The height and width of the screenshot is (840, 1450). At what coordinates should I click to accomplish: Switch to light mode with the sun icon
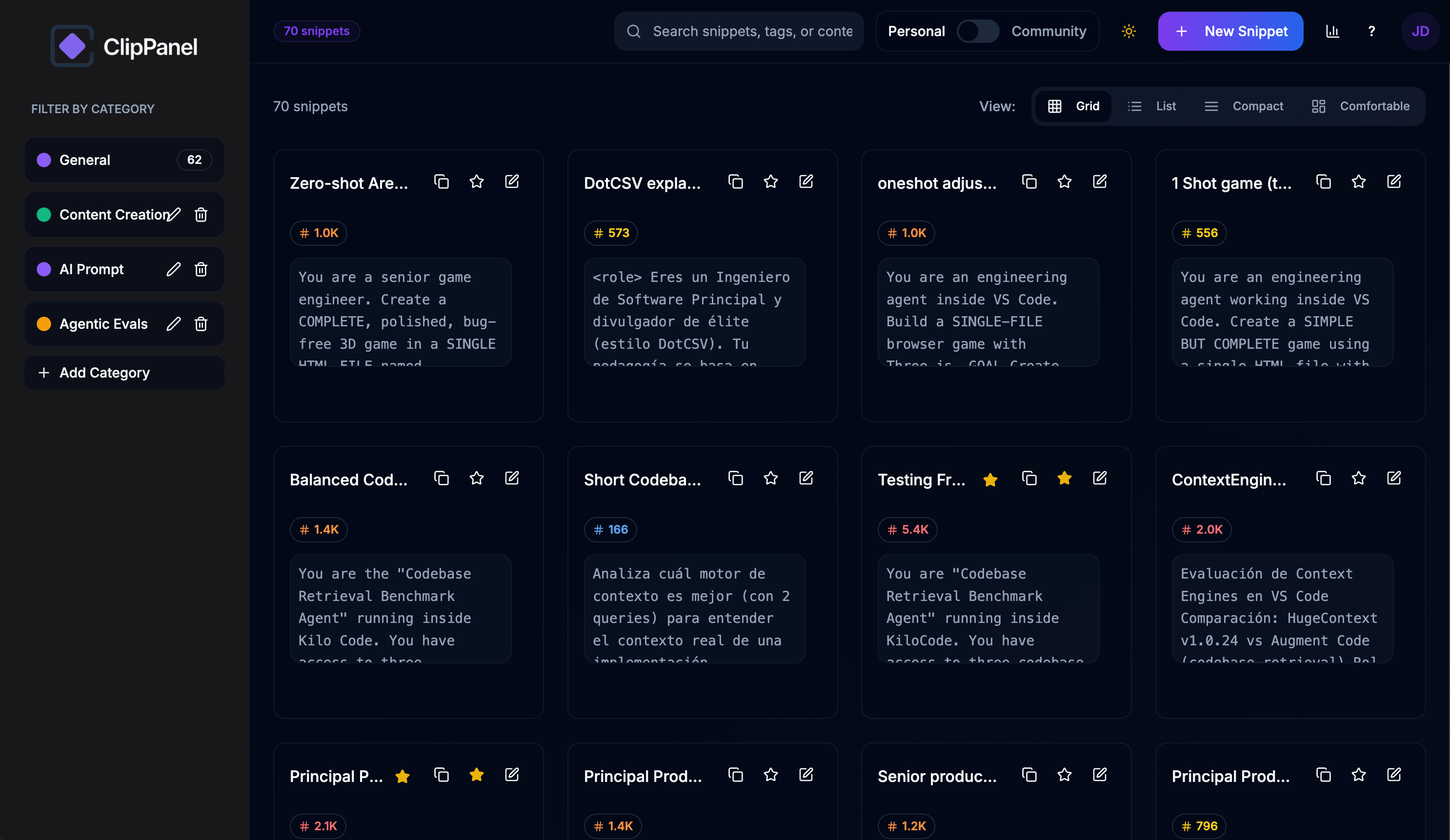[x=1128, y=31]
